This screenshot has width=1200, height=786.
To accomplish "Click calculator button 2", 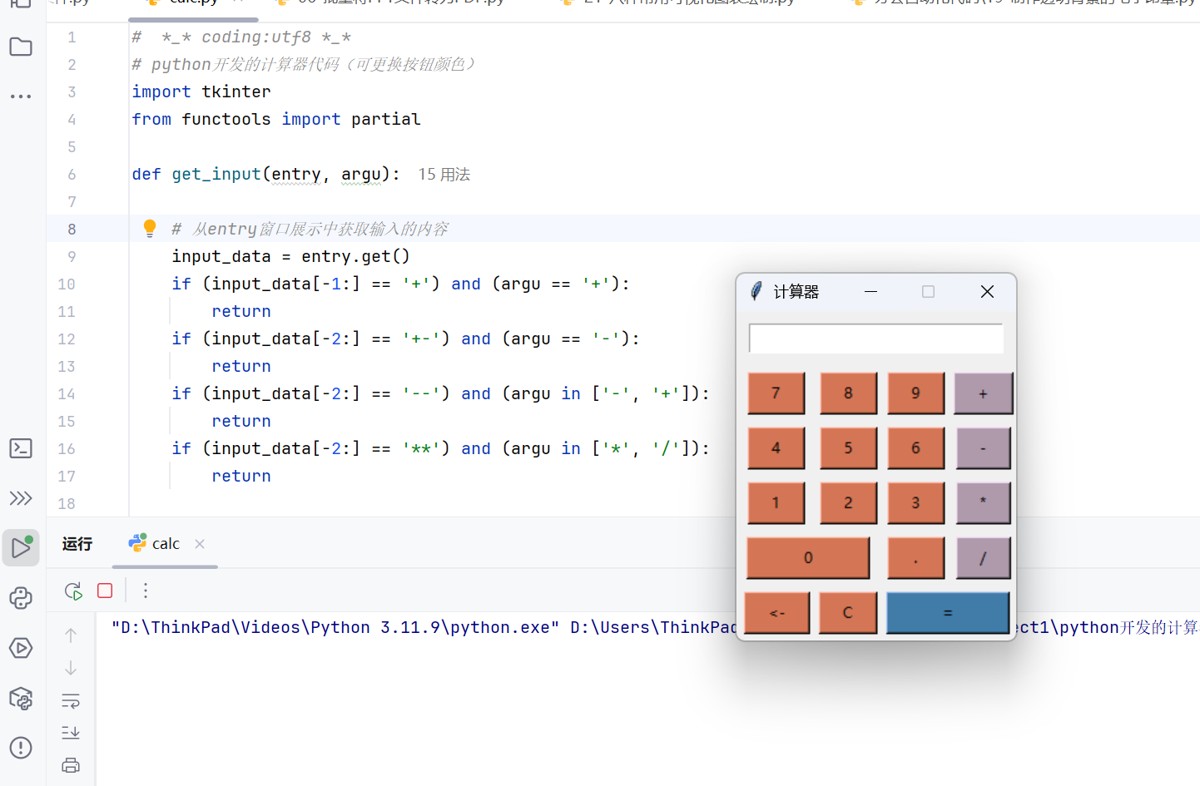I will point(848,503).
